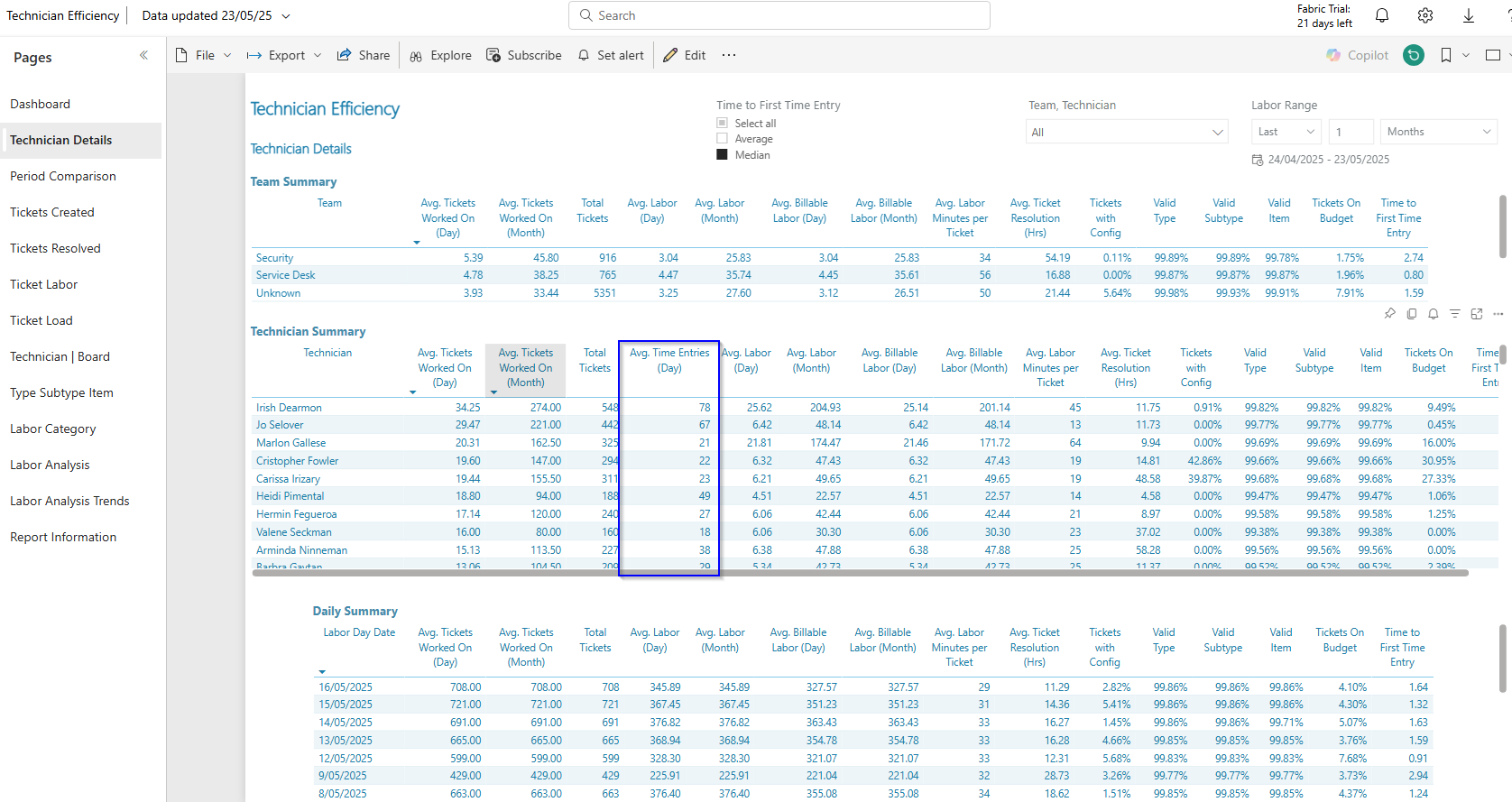Reset report to default with green icon

(x=1414, y=55)
